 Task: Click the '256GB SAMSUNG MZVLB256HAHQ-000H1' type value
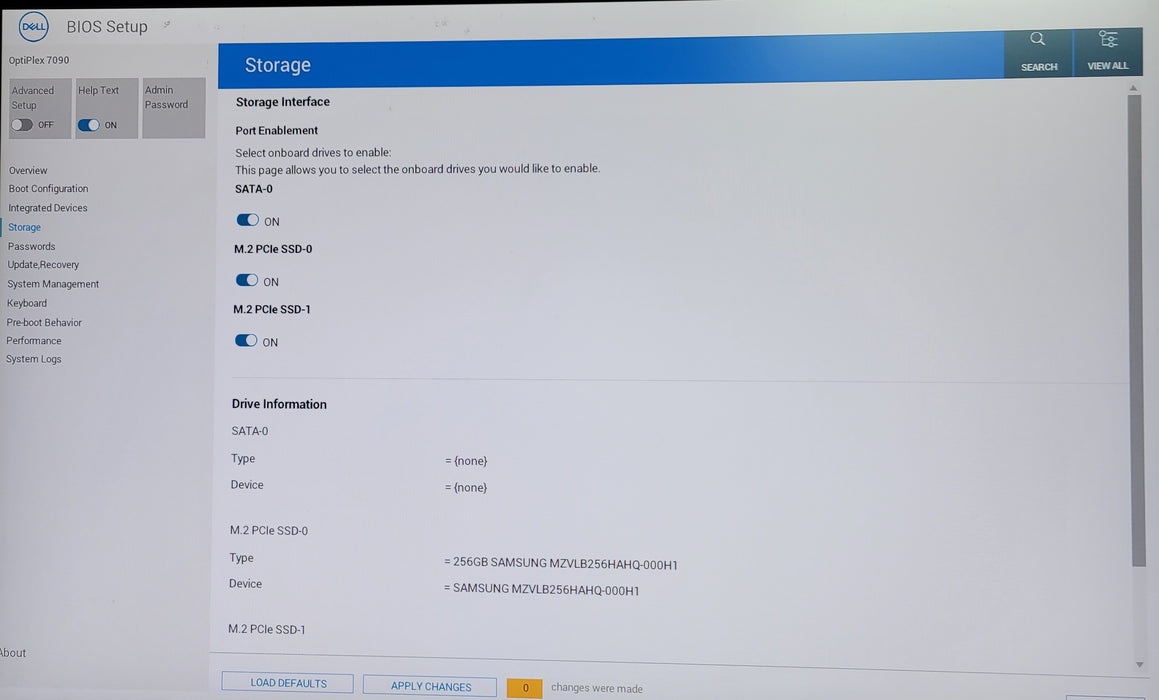(565, 563)
